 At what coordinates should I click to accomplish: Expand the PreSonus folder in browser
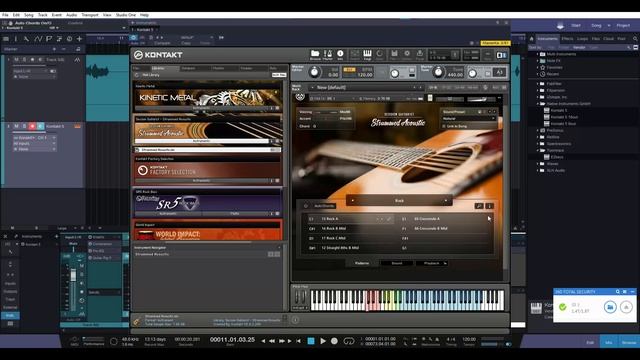538,130
